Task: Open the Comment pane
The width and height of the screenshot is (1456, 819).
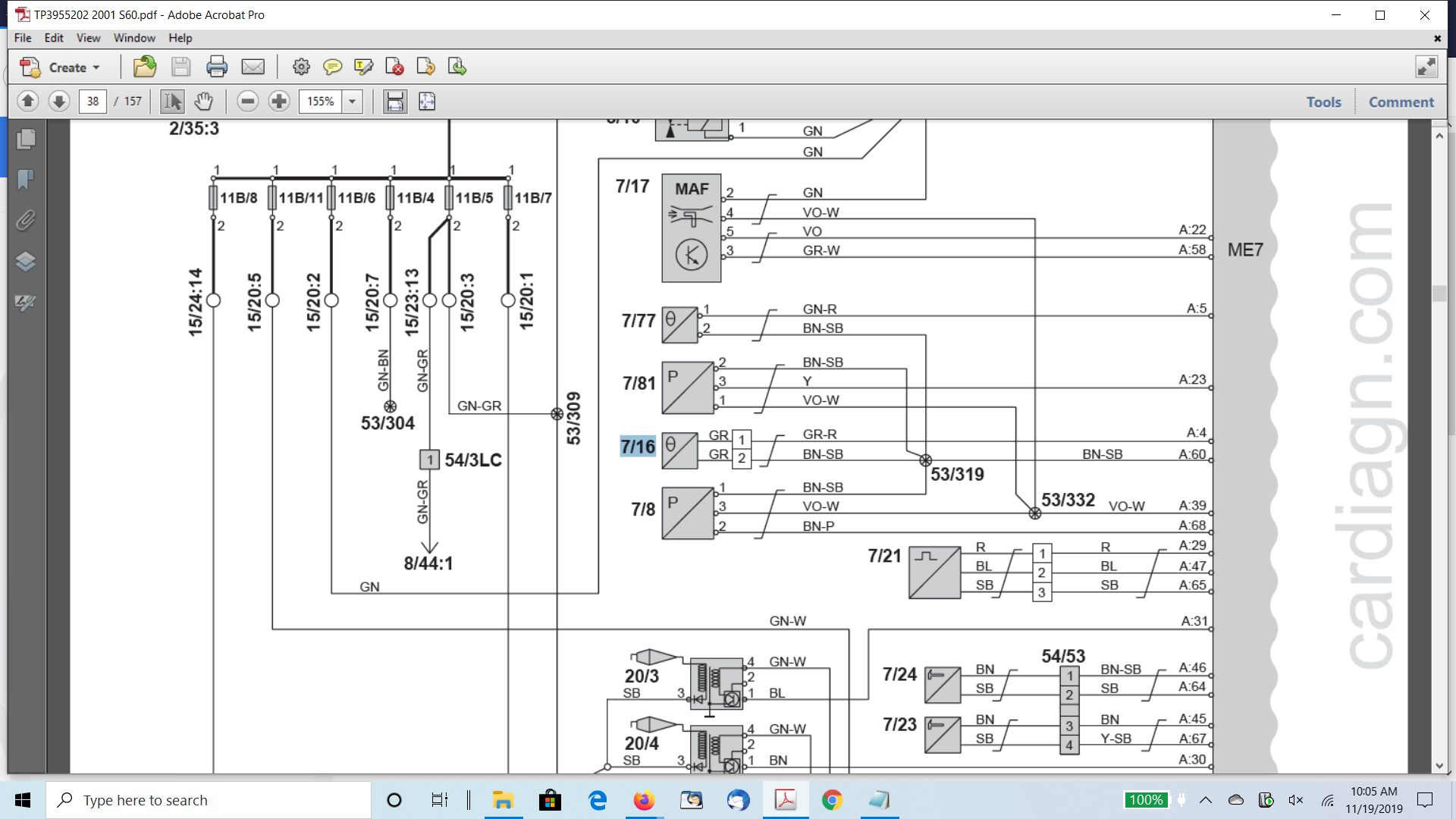Action: [1401, 102]
